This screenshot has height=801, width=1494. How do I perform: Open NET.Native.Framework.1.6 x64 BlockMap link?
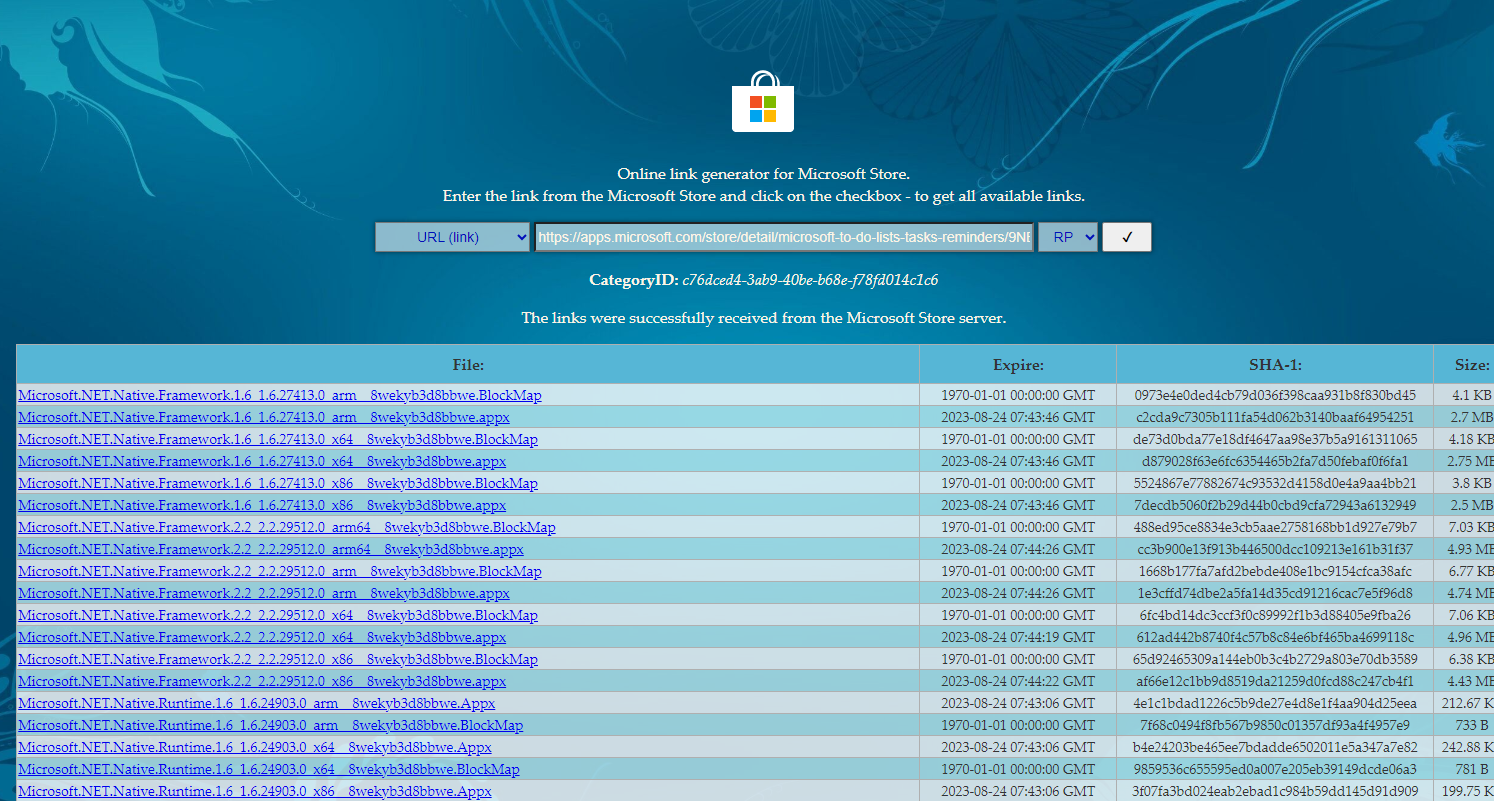point(277,439)
